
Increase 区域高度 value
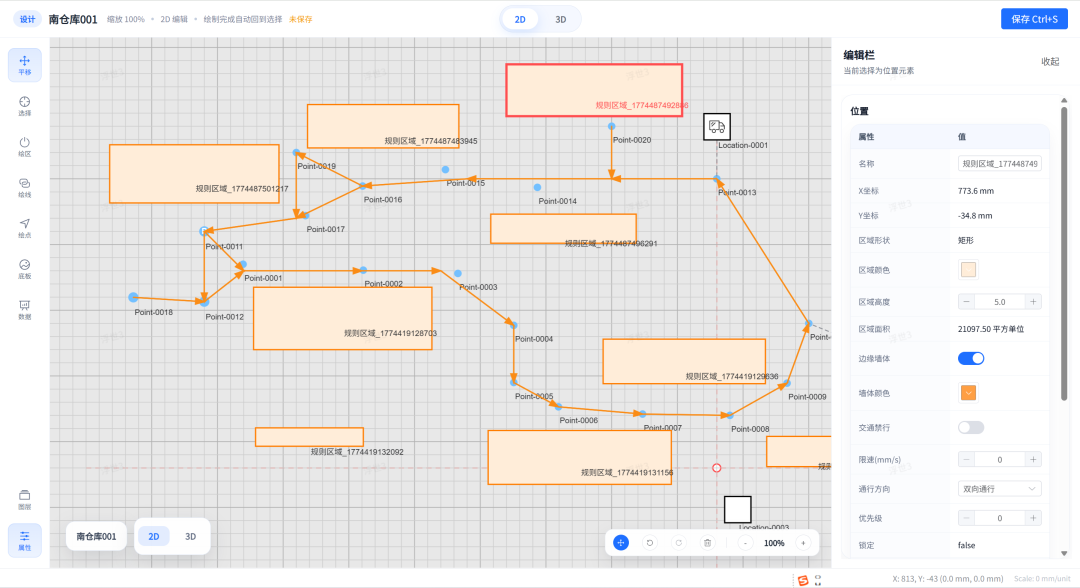[1033, 302]
